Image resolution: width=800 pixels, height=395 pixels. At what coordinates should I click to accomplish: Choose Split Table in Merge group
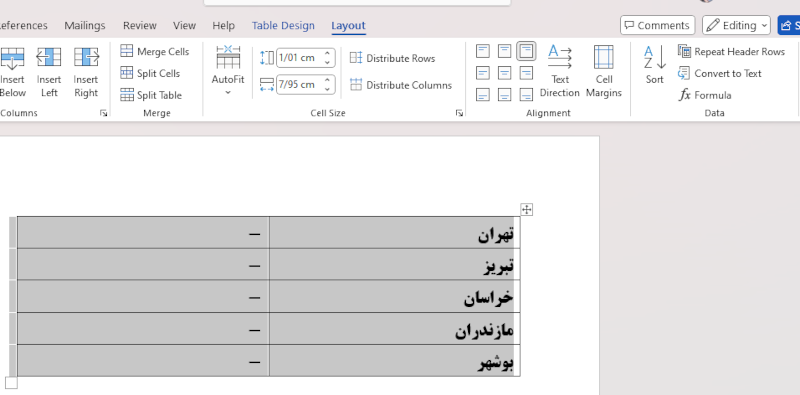coord(151,95)
